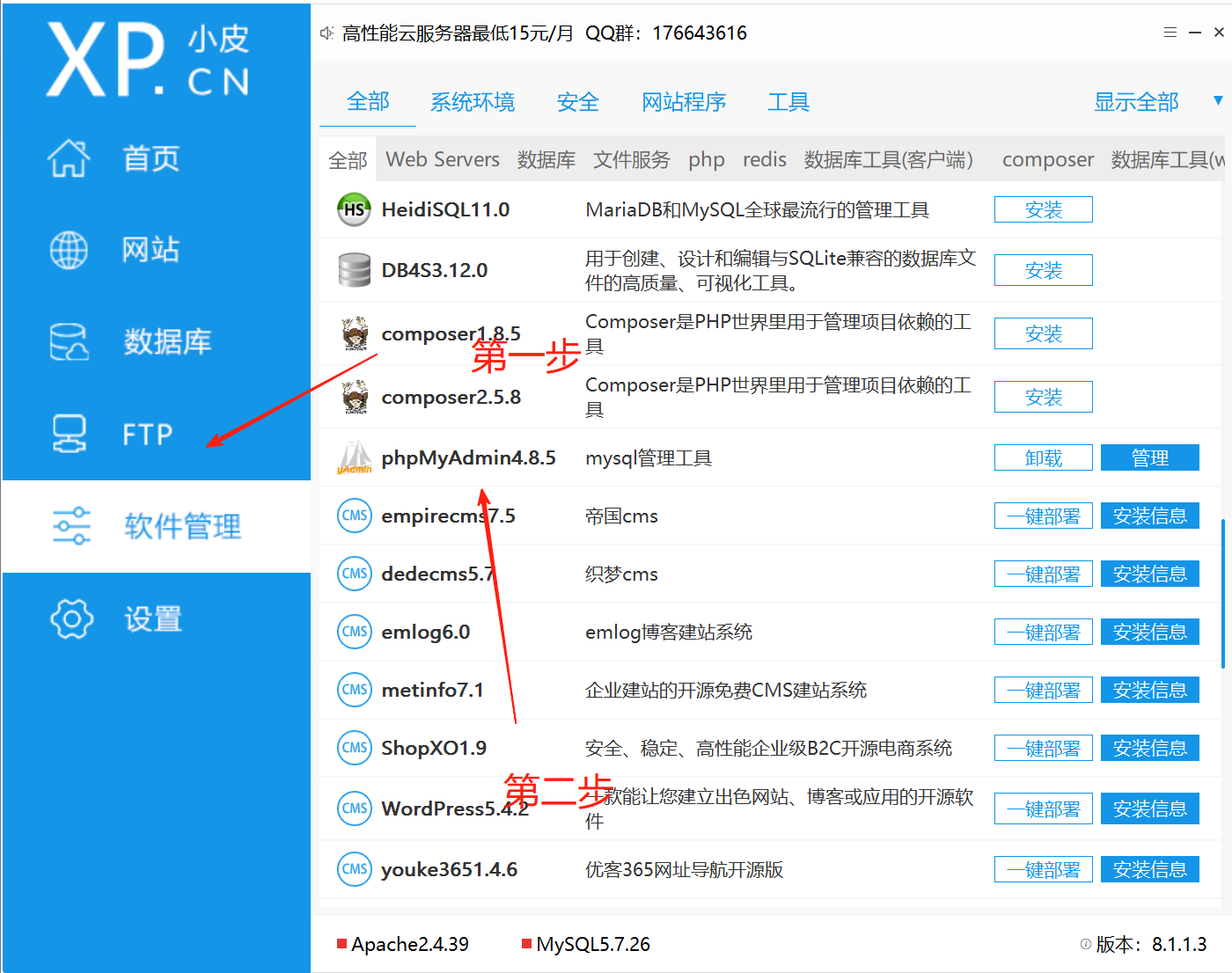Viewport: 1232px width, 973px height.
Task: Click the 软件管理 sliders icon
Action: point(71,525)
